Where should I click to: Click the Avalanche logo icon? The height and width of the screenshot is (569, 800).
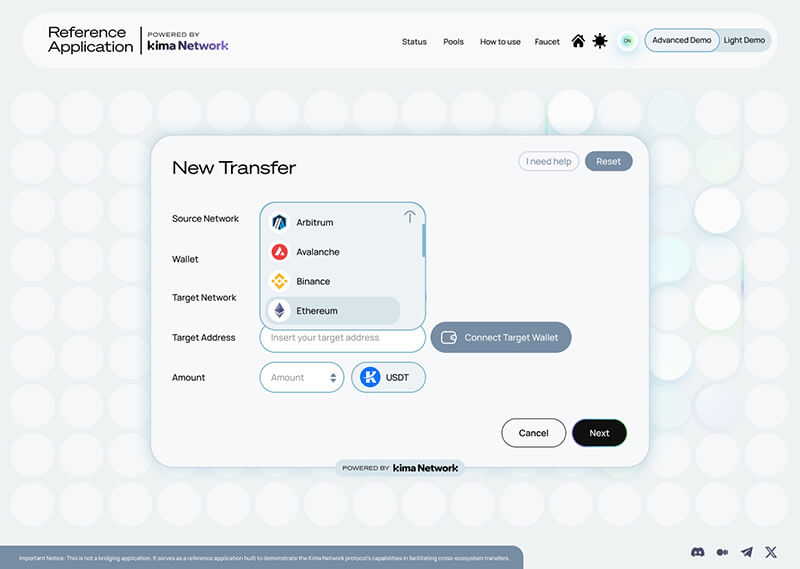pos(279,252)
